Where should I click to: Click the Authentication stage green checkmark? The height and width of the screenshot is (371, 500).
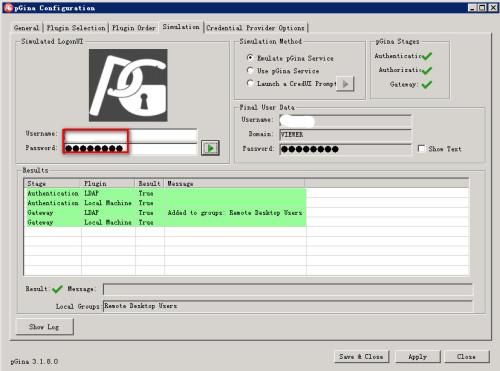pos(427,56)
